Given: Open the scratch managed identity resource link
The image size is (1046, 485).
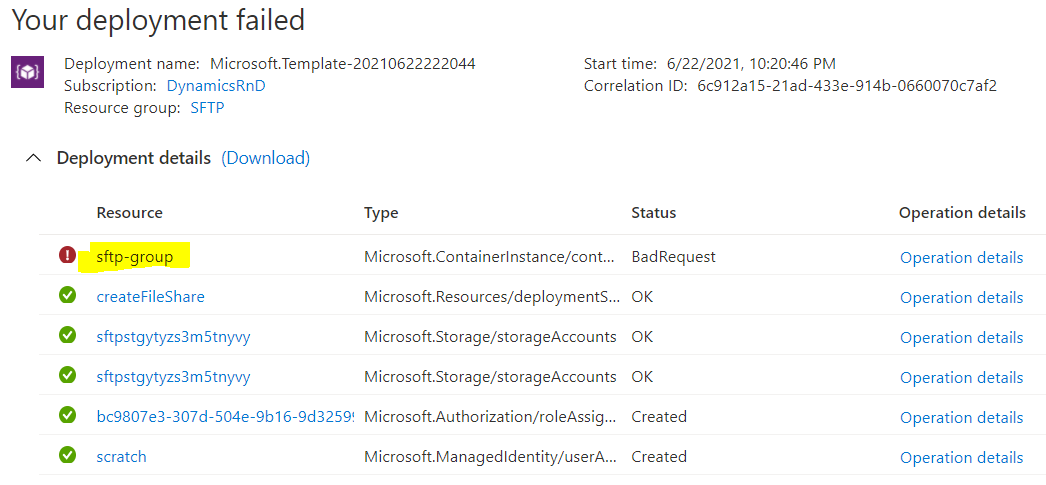Looking at the screenshot, I should pyautogui.click(x=121, y=457).
